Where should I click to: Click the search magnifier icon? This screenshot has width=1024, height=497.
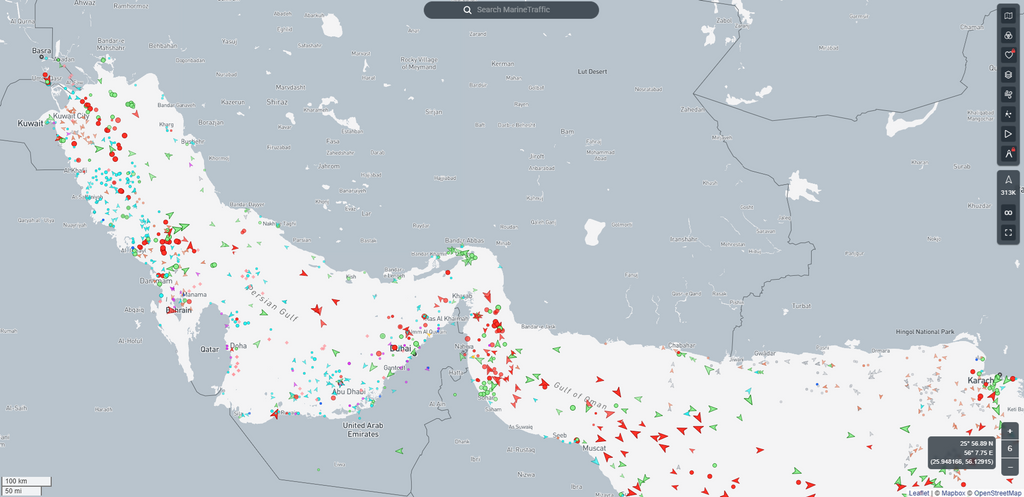pos(468,10)
